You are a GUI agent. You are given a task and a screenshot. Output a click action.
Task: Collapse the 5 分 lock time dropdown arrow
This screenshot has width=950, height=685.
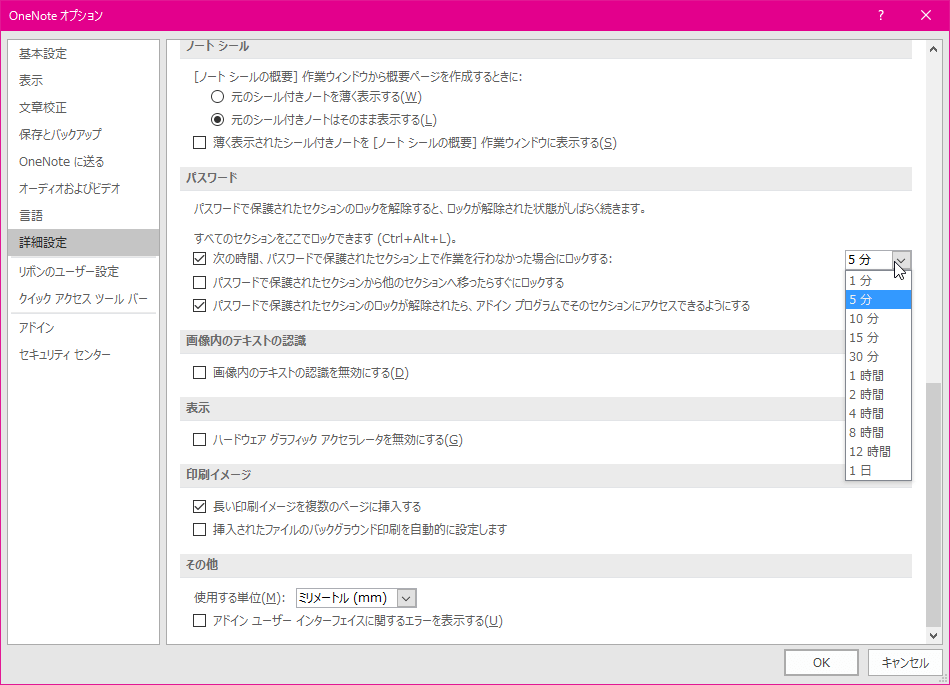[902, 260]
